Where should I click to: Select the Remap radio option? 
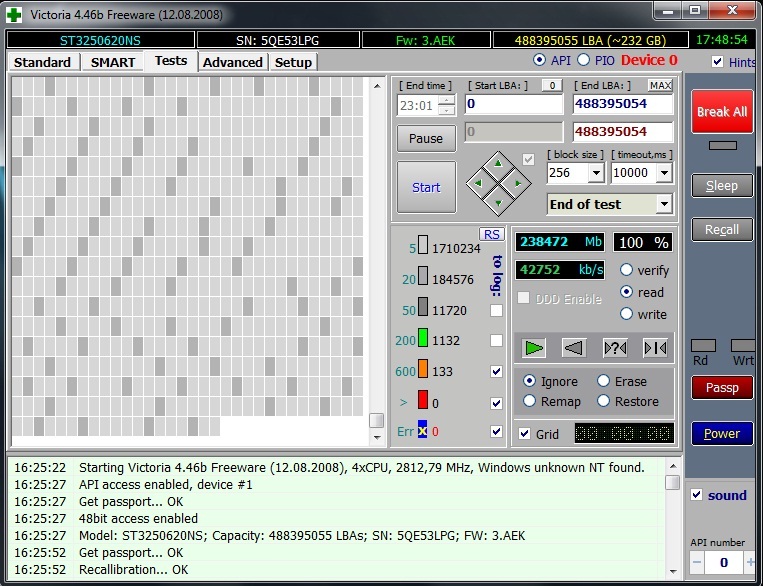tap(530, 401)
